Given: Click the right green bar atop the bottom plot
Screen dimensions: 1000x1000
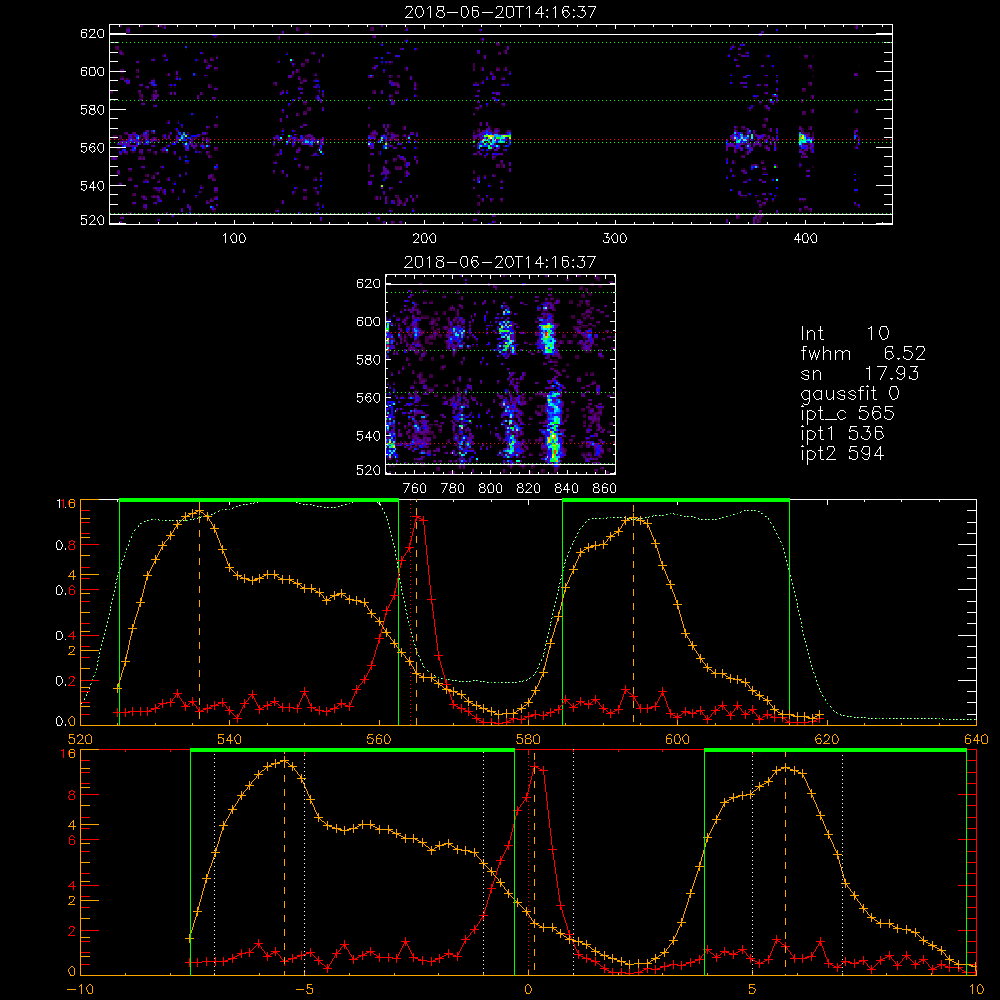Looking at the screenshot, I should pyautogui.click(x=835, y=751).
